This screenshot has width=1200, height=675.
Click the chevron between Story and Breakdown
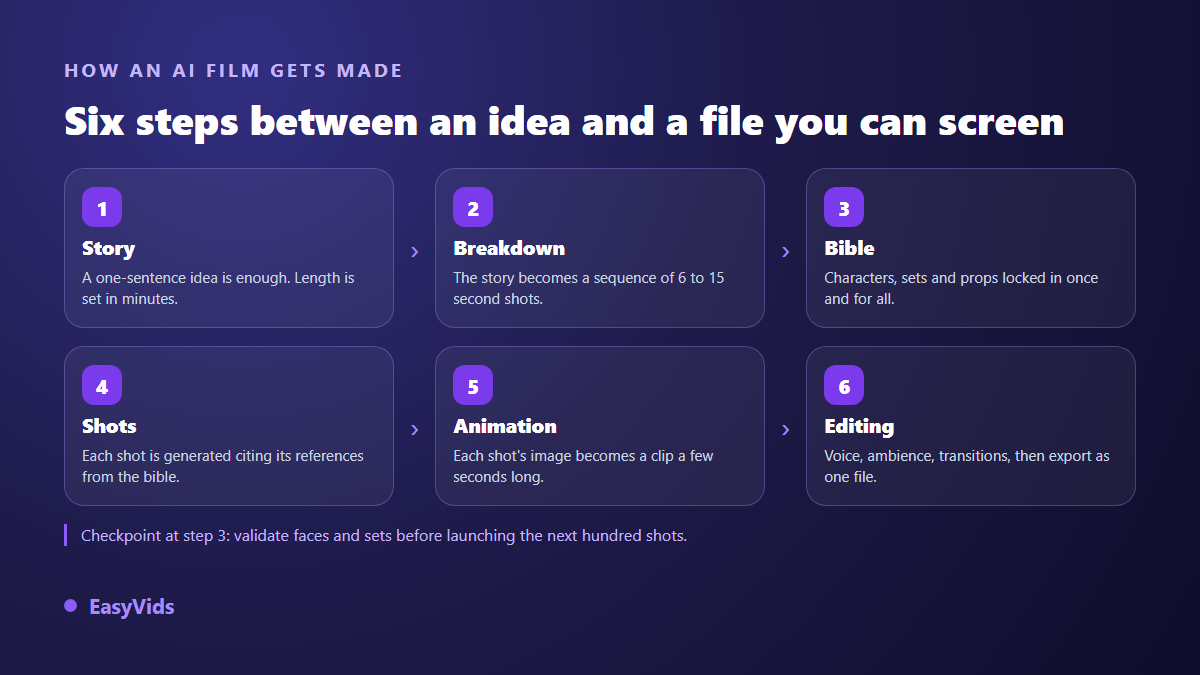tap(414, 251)
